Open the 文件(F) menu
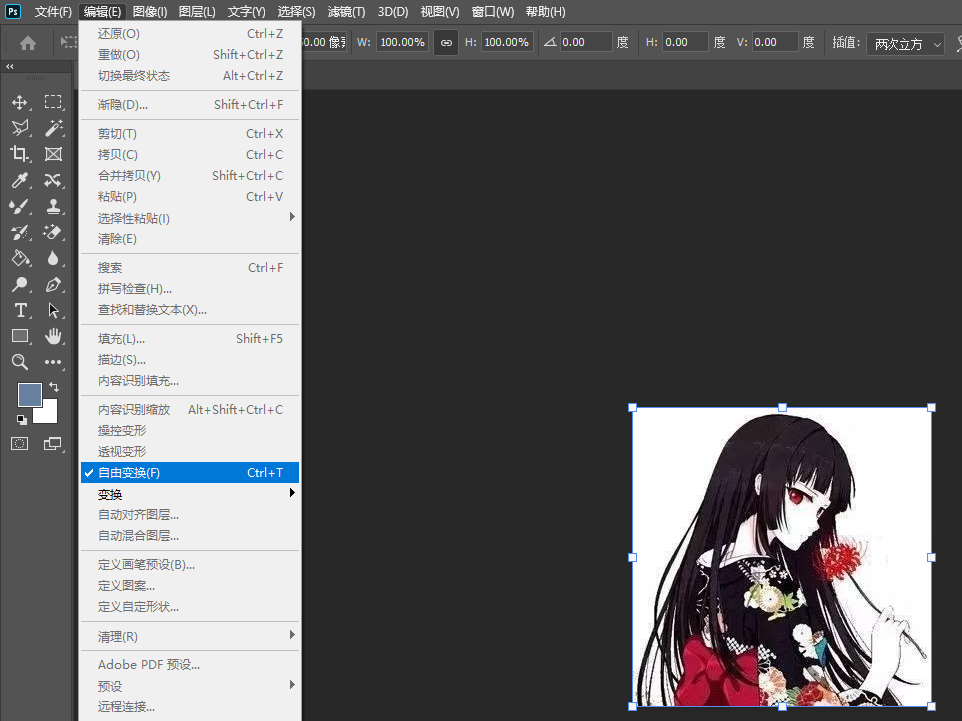The image size is (962, 721). coord(53,12)
